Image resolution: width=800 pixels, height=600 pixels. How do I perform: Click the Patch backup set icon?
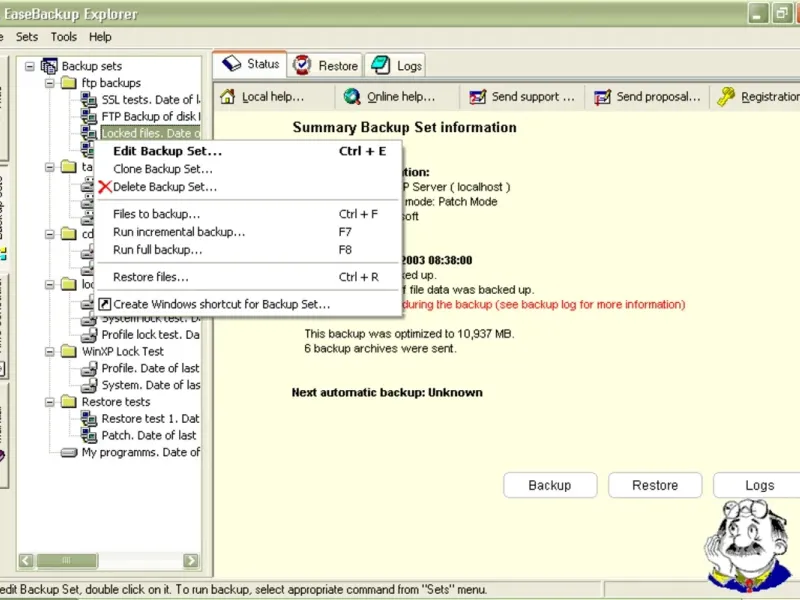(89, 435)
